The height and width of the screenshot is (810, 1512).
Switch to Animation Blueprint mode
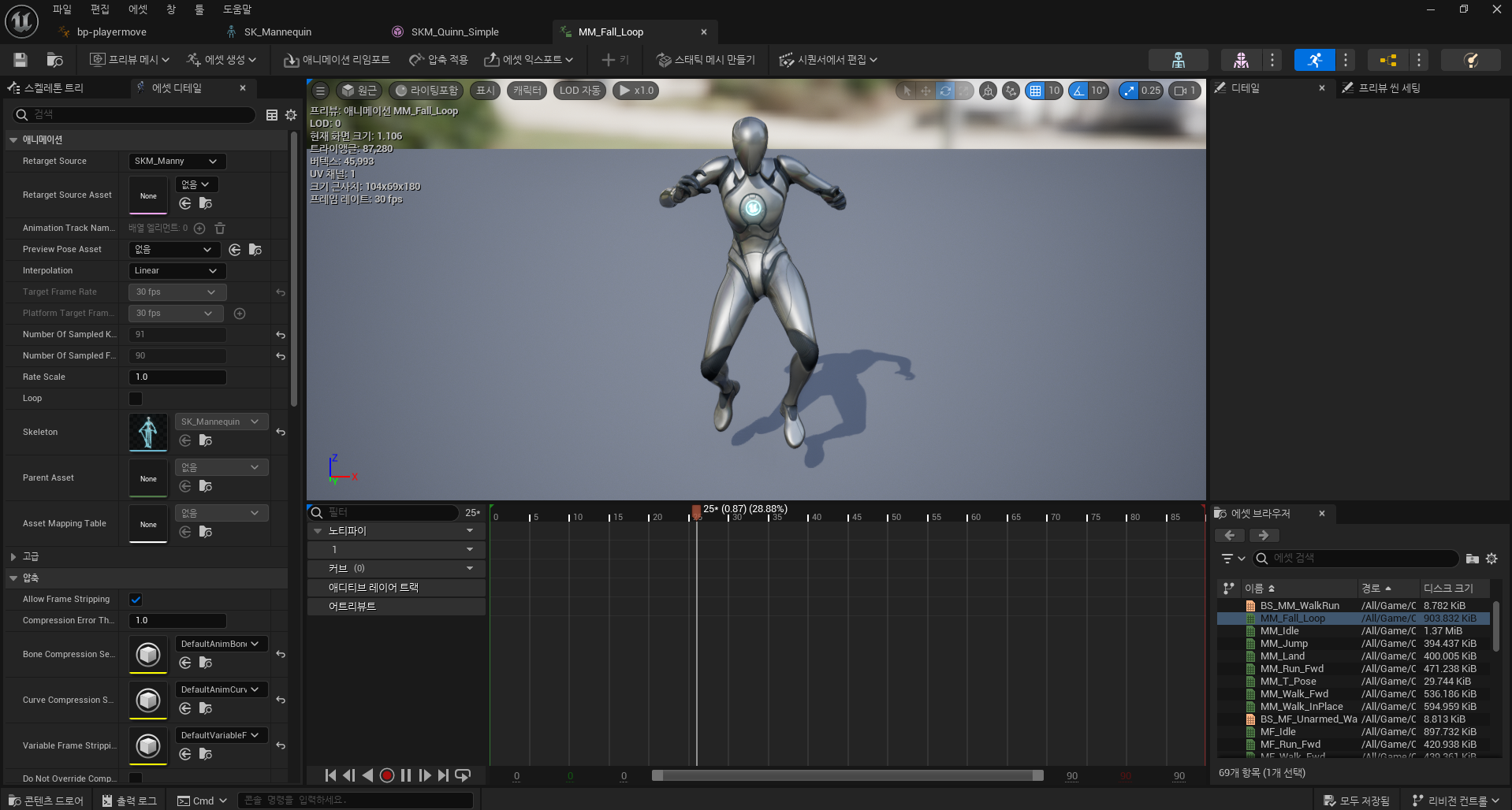click(x=1387, y=60)
